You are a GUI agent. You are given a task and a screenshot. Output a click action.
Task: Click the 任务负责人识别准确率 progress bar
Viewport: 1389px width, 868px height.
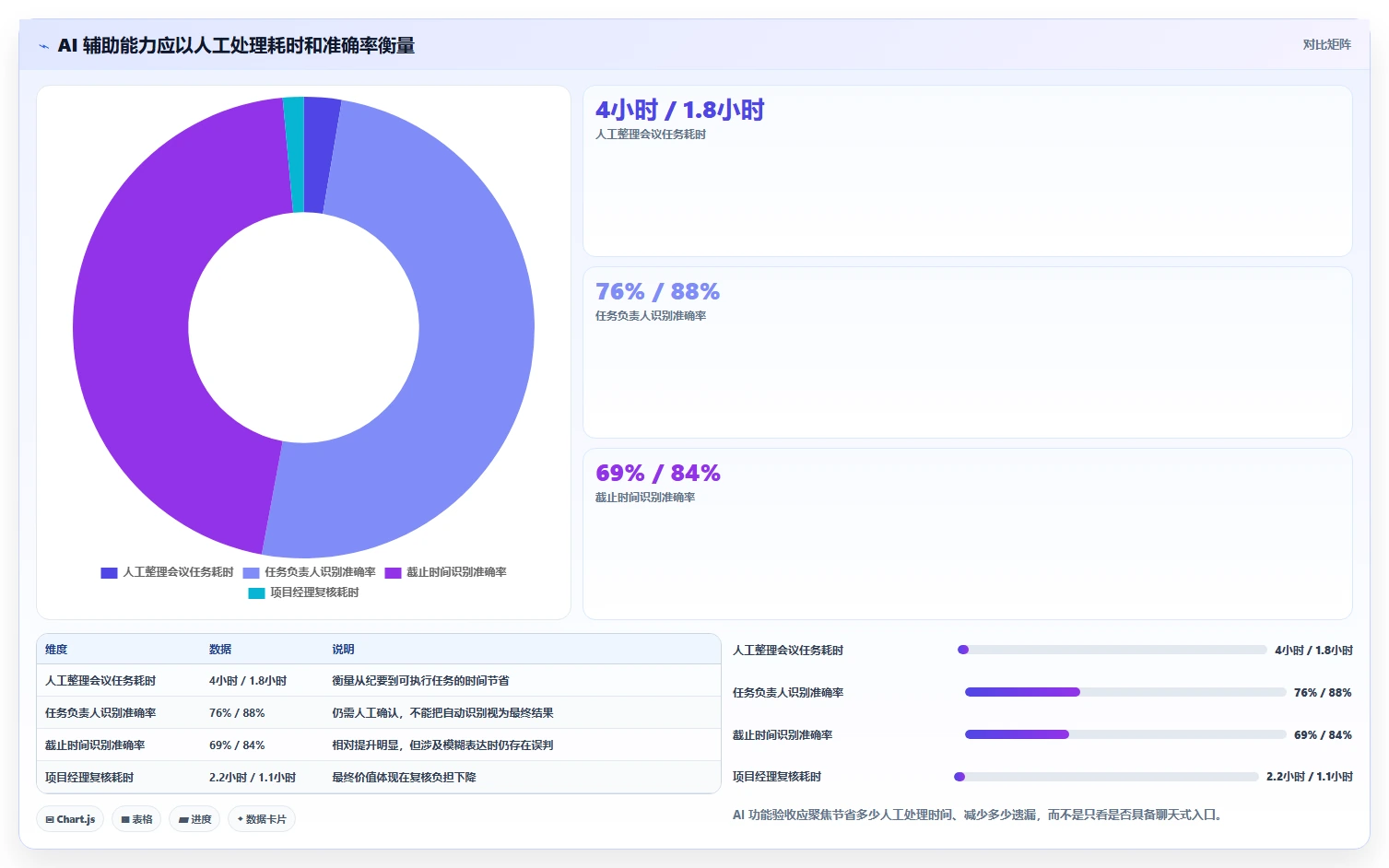click(x=1125, y=692)
